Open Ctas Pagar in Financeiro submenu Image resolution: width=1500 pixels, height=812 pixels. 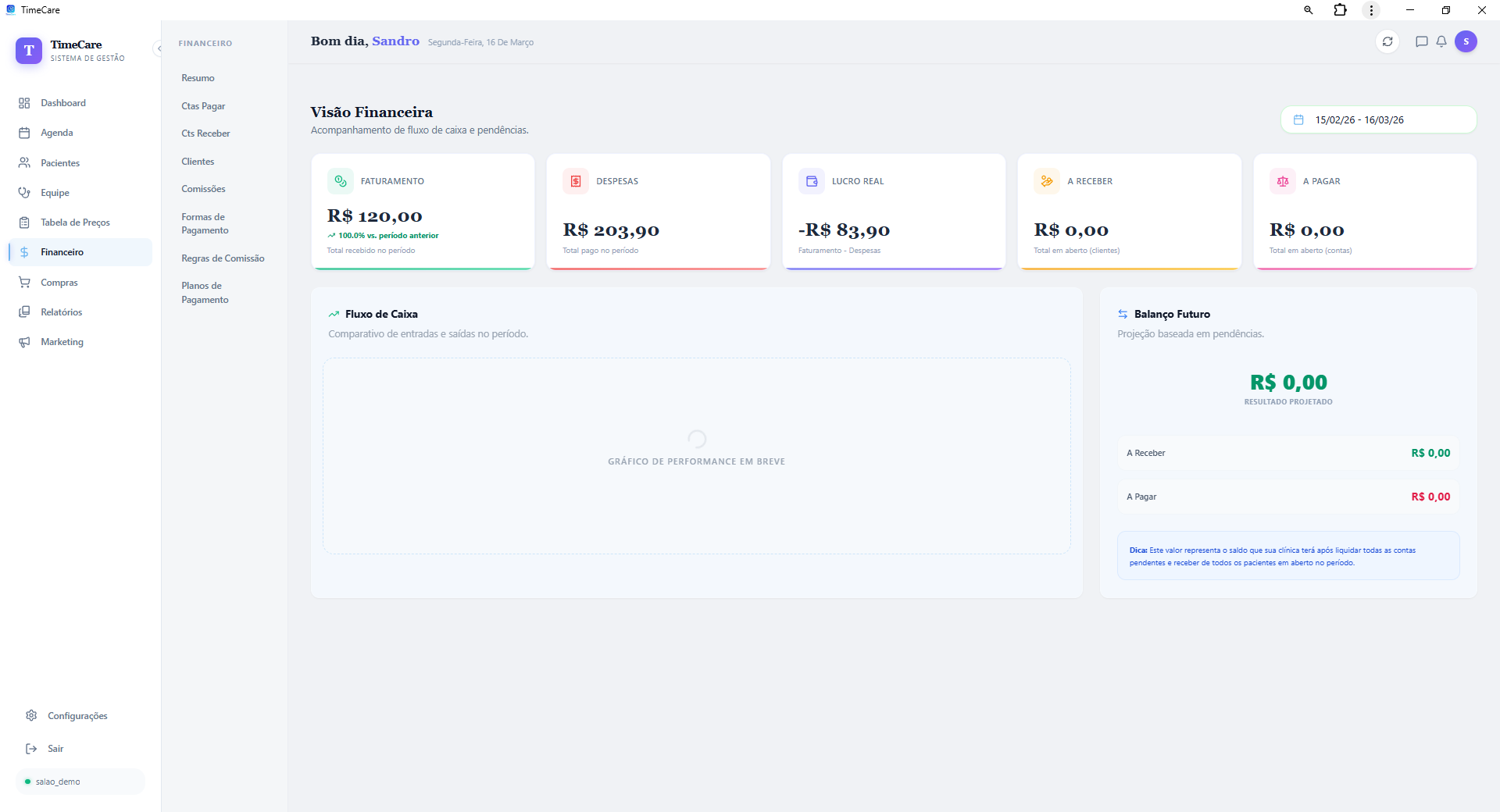(203, 106)
